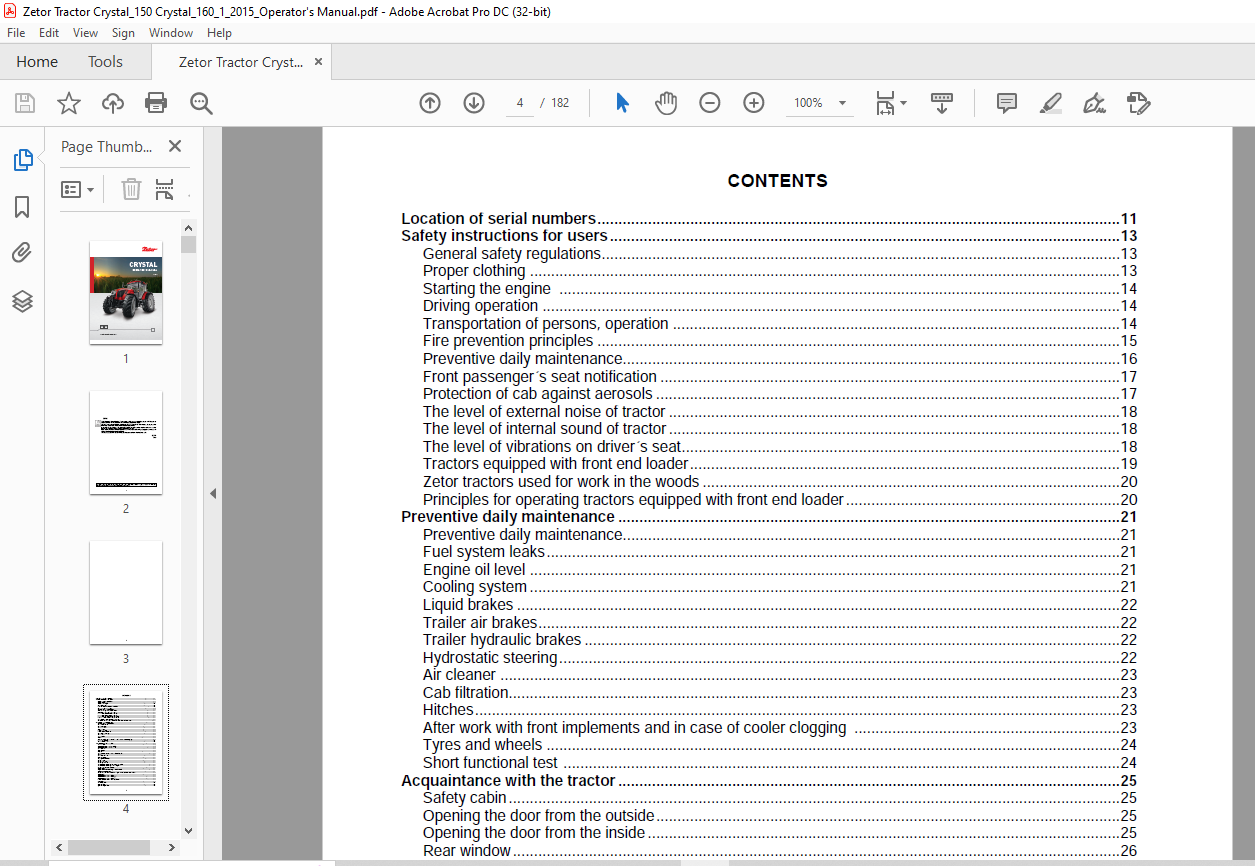Select page 4 contents thumbnail

pos(126,742)
